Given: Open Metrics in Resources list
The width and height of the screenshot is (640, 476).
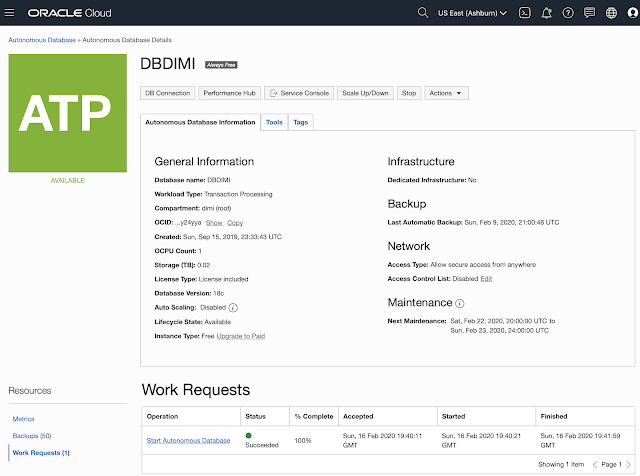Looking at the screenshot, I should click(23, 419).
